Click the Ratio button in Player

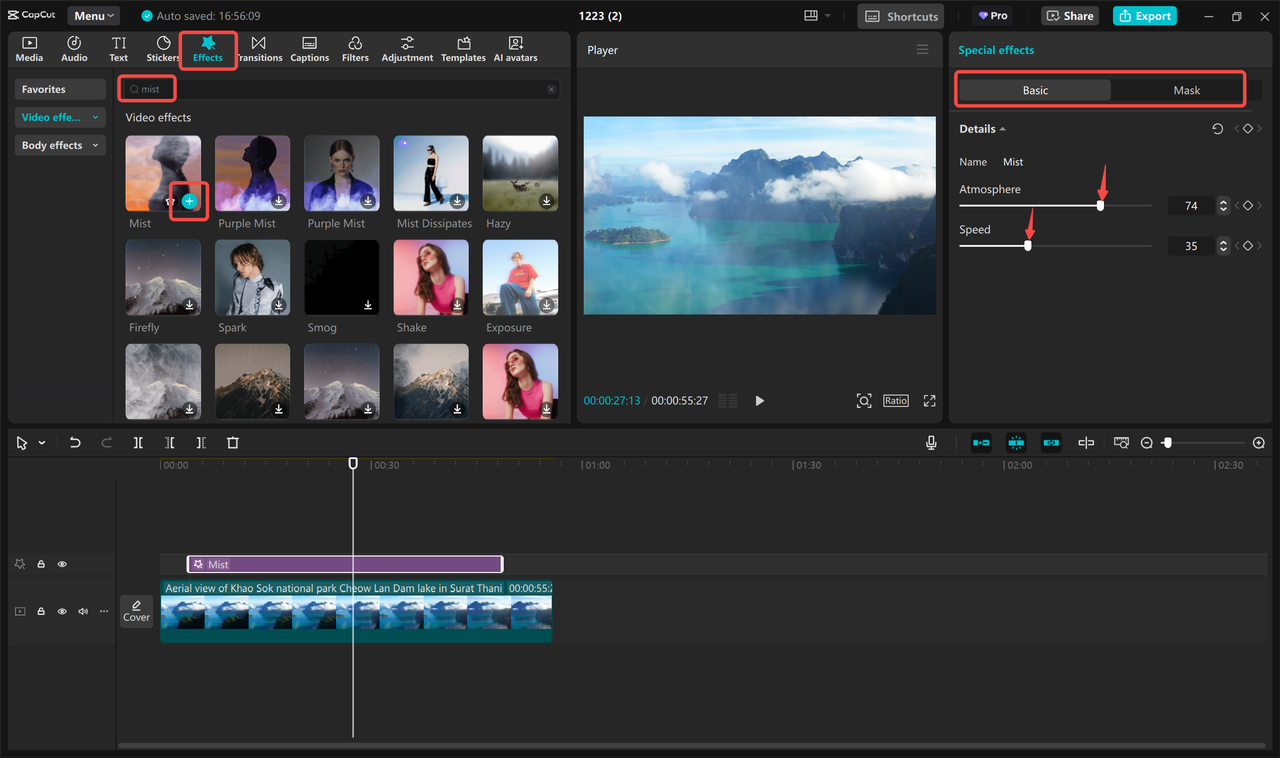click(x=895, y=401)
